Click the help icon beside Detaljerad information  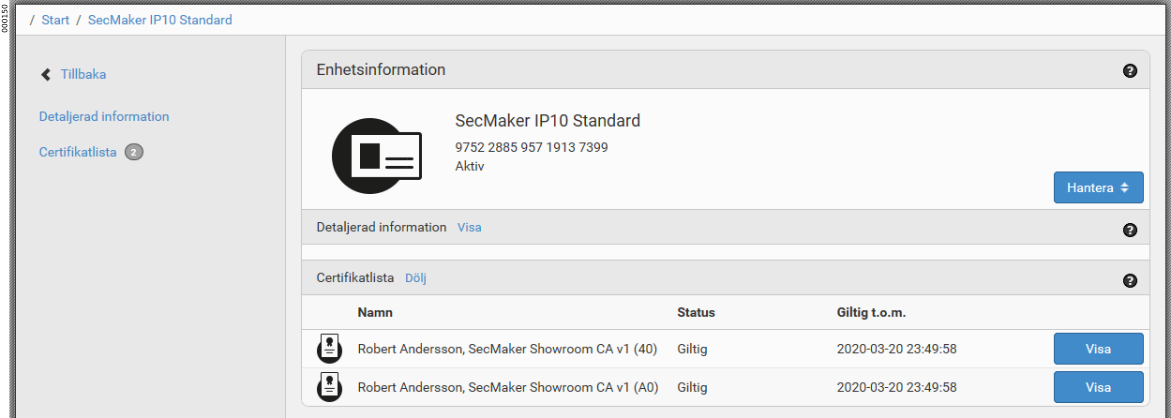coord(1130,230)
